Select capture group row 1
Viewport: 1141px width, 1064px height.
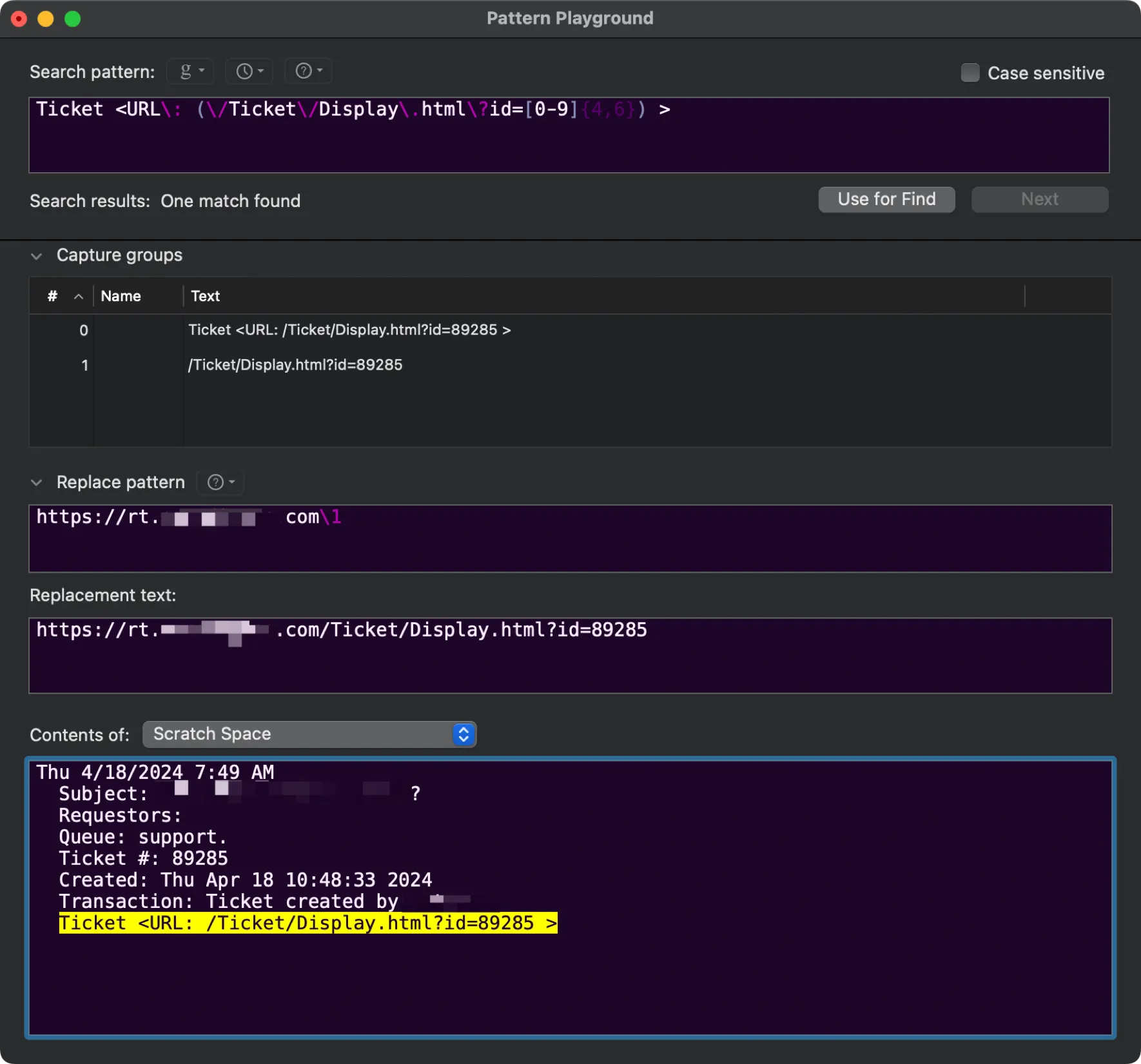click(x=295, y=365)
